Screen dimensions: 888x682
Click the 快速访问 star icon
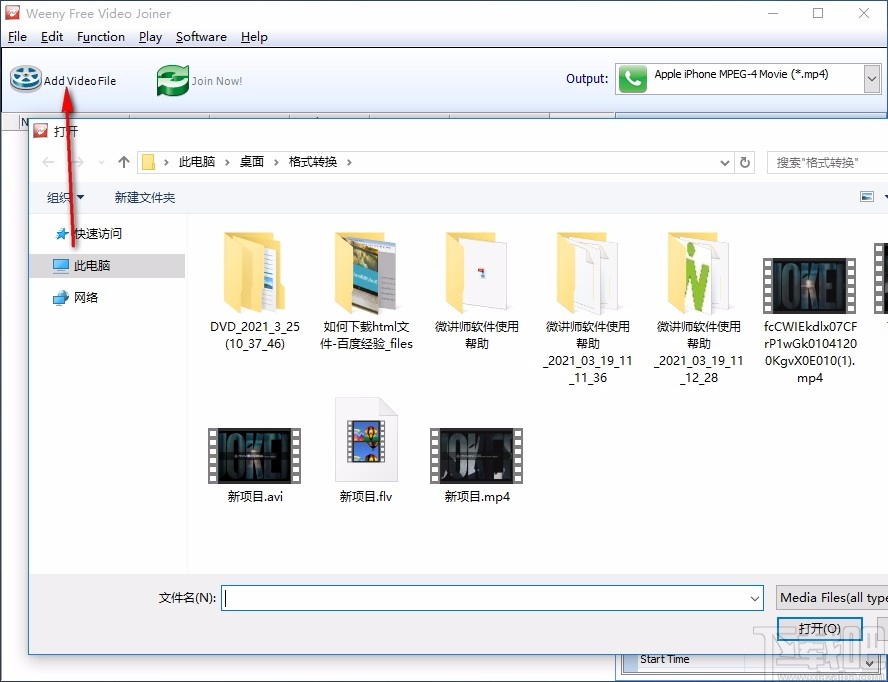60,233
